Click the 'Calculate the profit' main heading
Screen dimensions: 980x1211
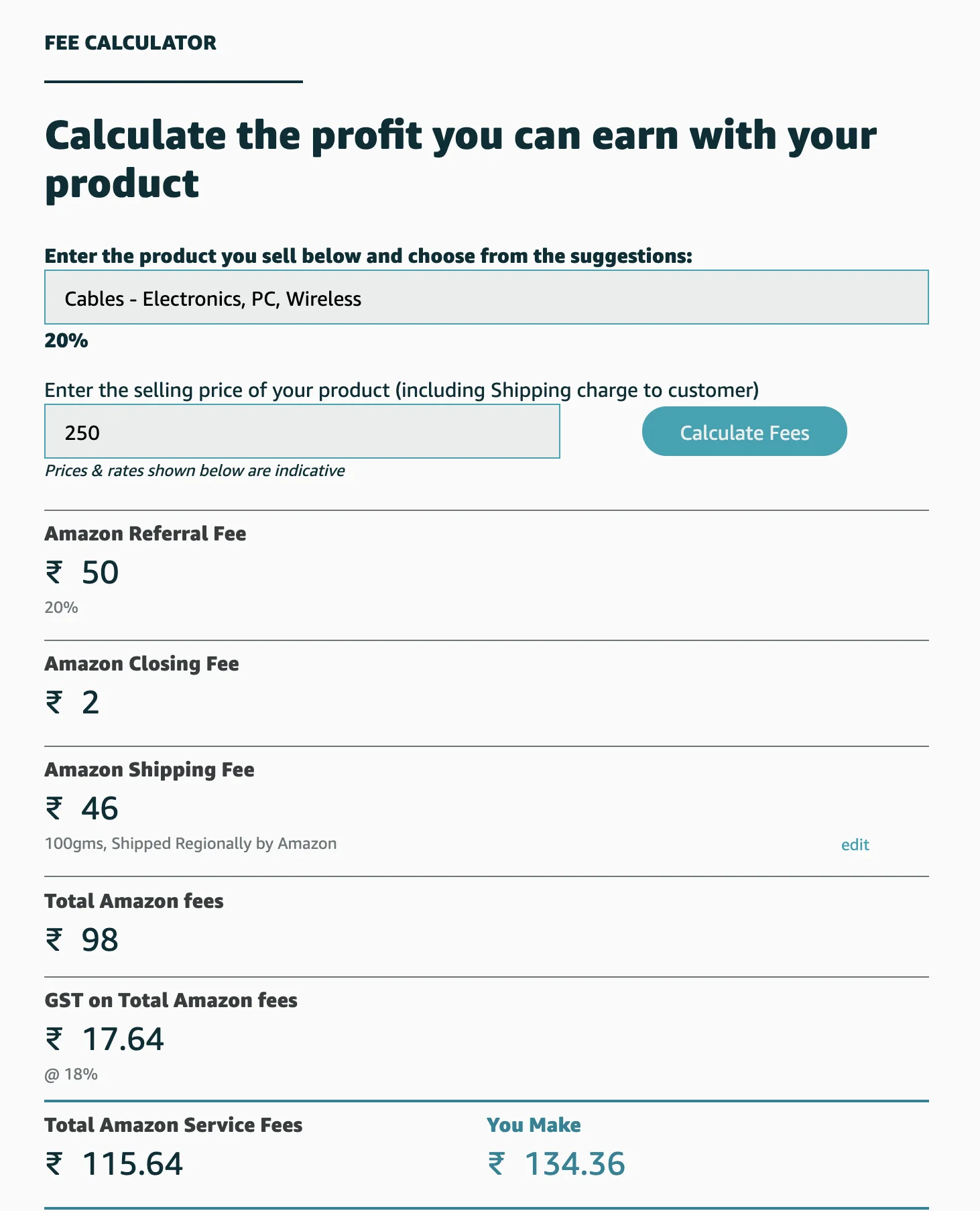click(460, 159)
